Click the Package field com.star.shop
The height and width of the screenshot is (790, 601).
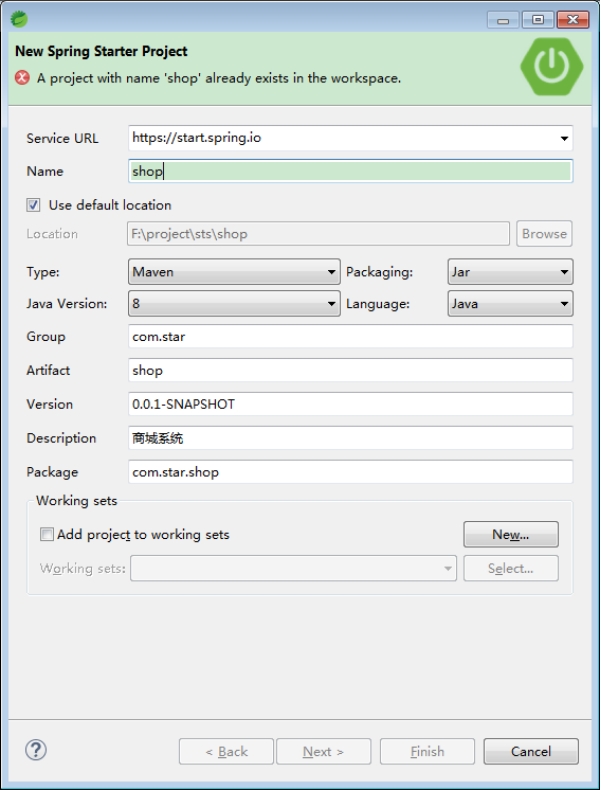point(350,472)
